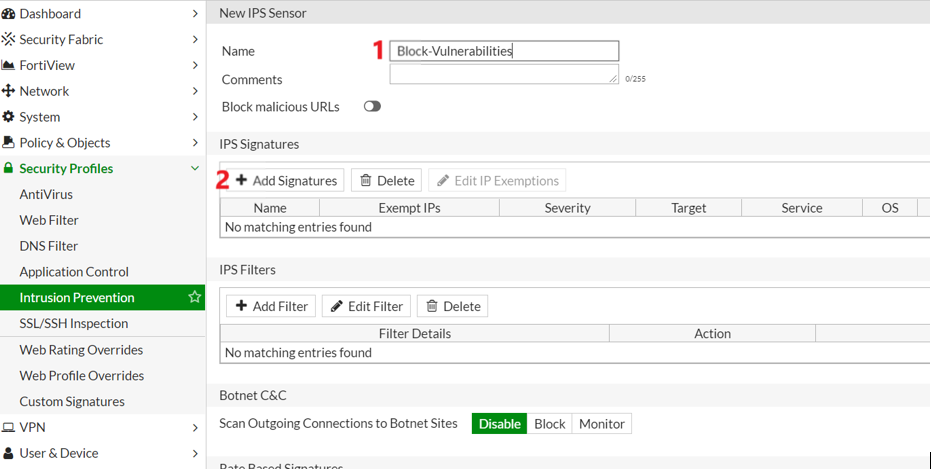Click the favorite star beside Intrusion Prevention
The height and width of the screenshot is (469, 932).
pos(194,297)
